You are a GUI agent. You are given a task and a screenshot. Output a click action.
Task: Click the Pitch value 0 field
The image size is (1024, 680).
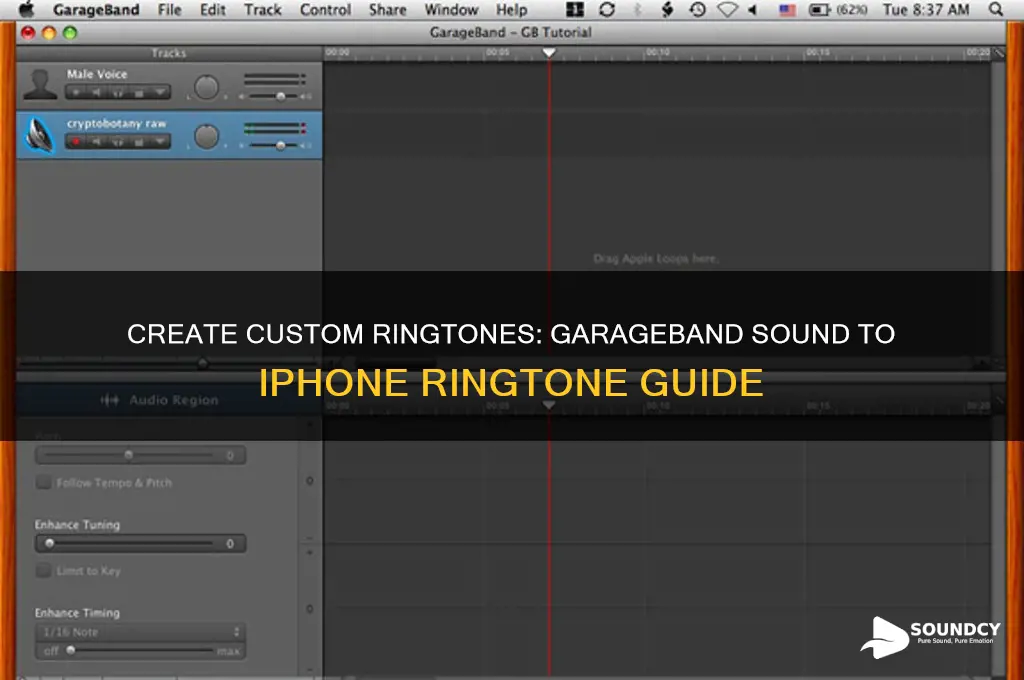click(x=230, y=455)
